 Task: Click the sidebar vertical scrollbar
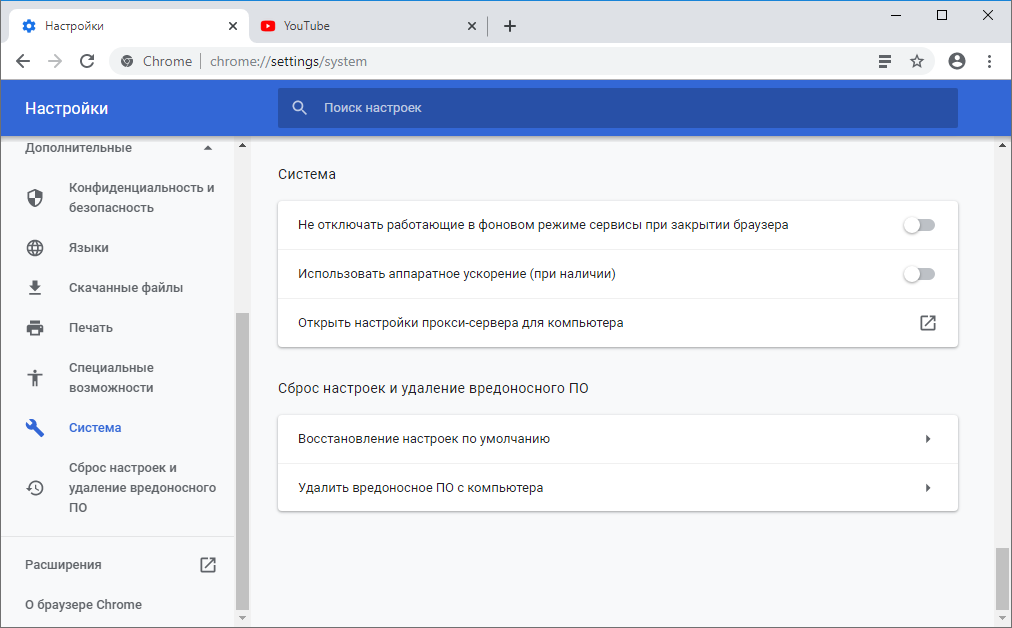point(241,460)
